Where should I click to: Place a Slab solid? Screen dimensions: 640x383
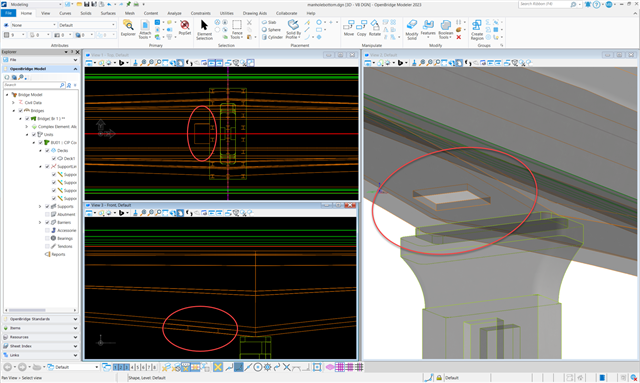point(269,22)
